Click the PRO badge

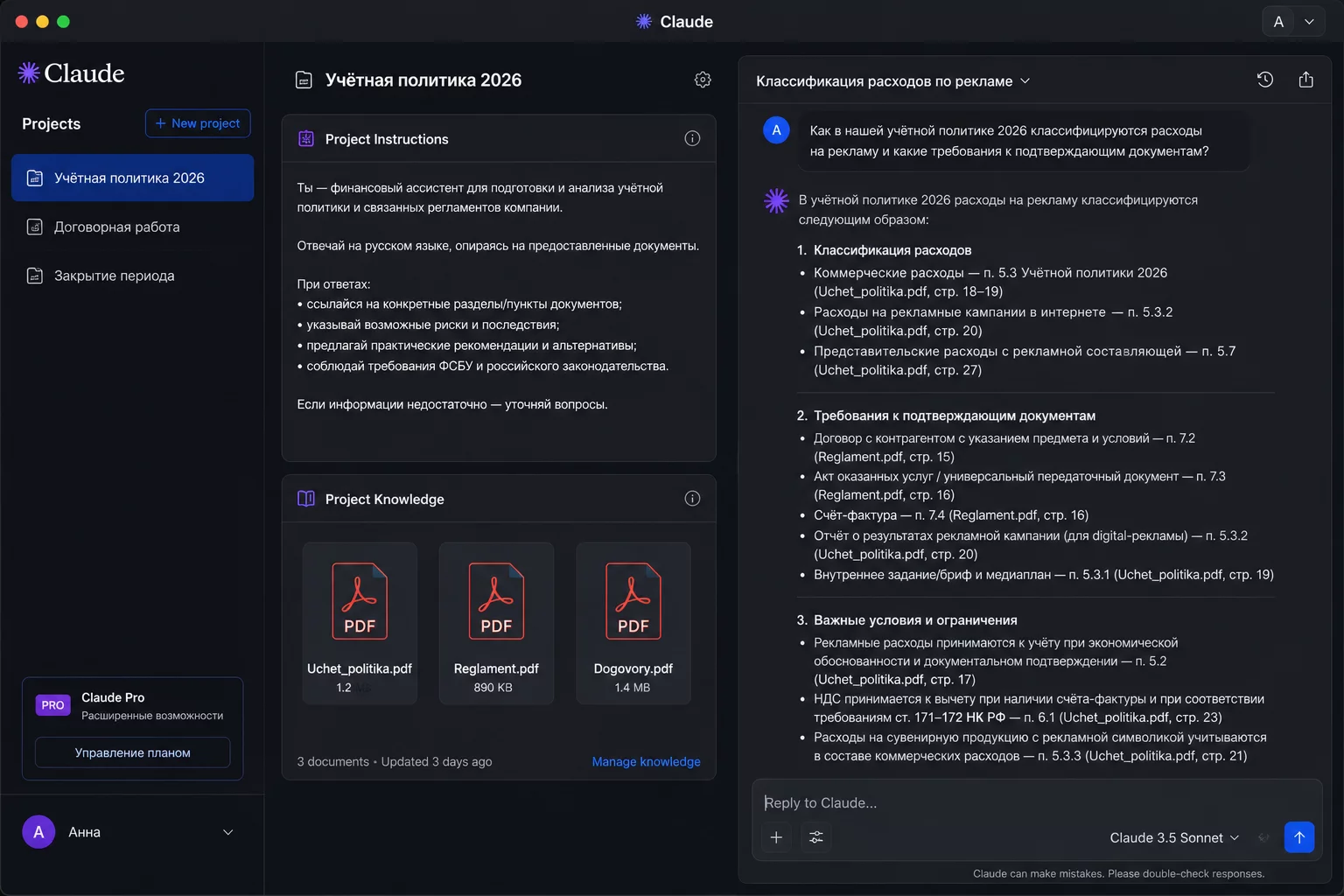52,705
